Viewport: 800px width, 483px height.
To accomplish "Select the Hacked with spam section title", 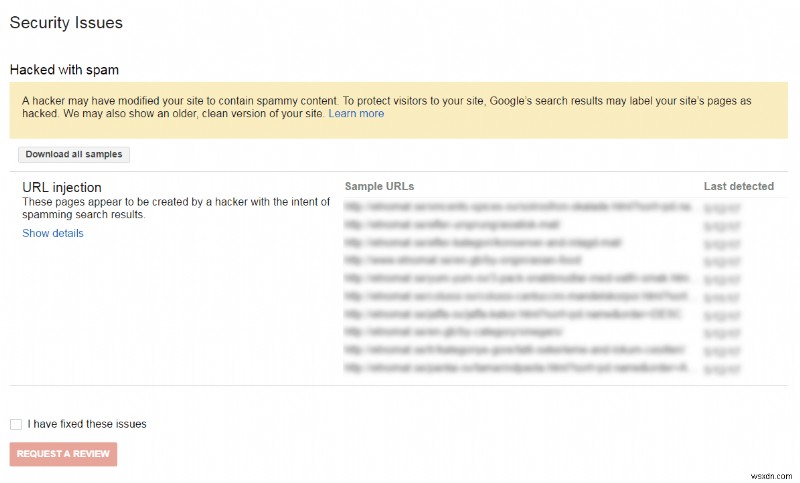I will [64, 70].
